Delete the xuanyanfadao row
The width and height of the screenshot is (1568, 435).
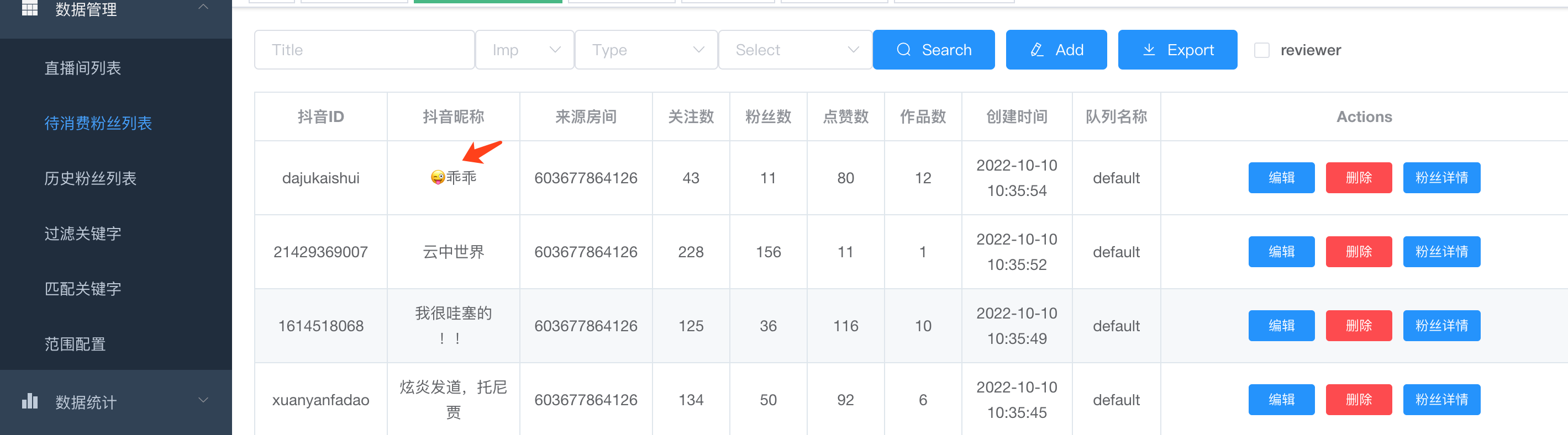1359,400
